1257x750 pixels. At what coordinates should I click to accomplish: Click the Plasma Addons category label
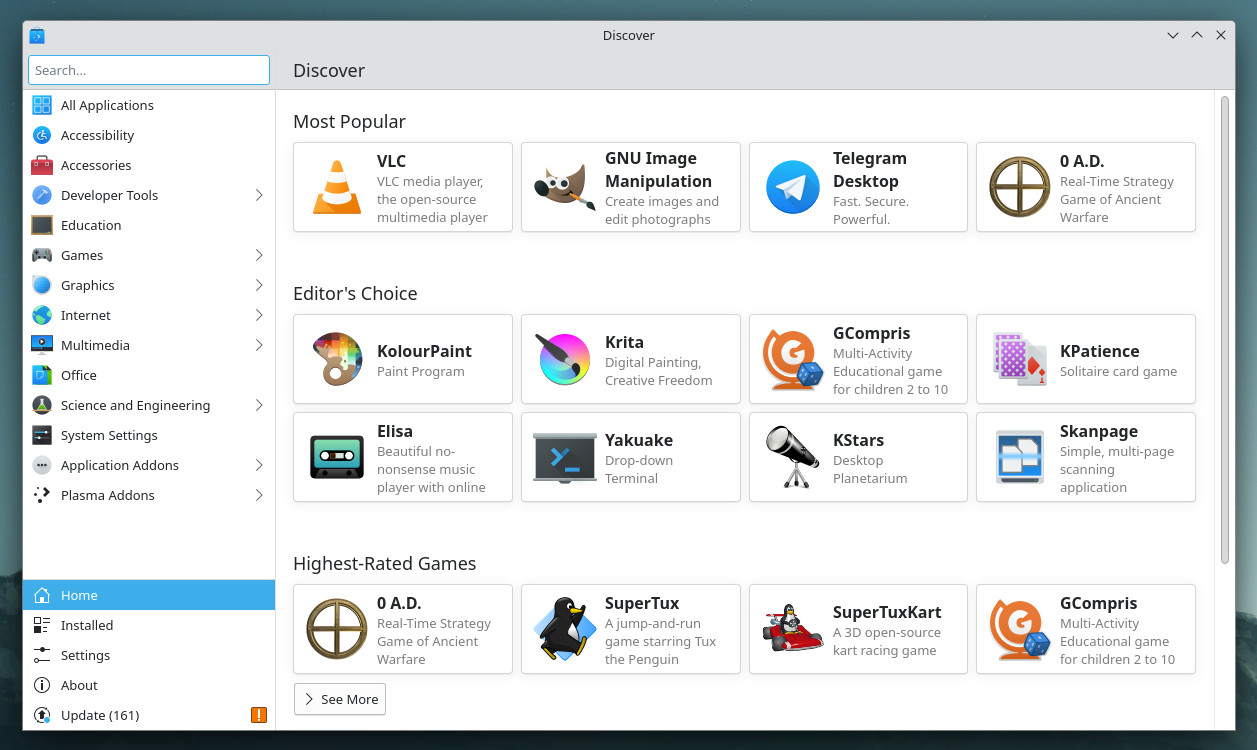pos(108,495)
